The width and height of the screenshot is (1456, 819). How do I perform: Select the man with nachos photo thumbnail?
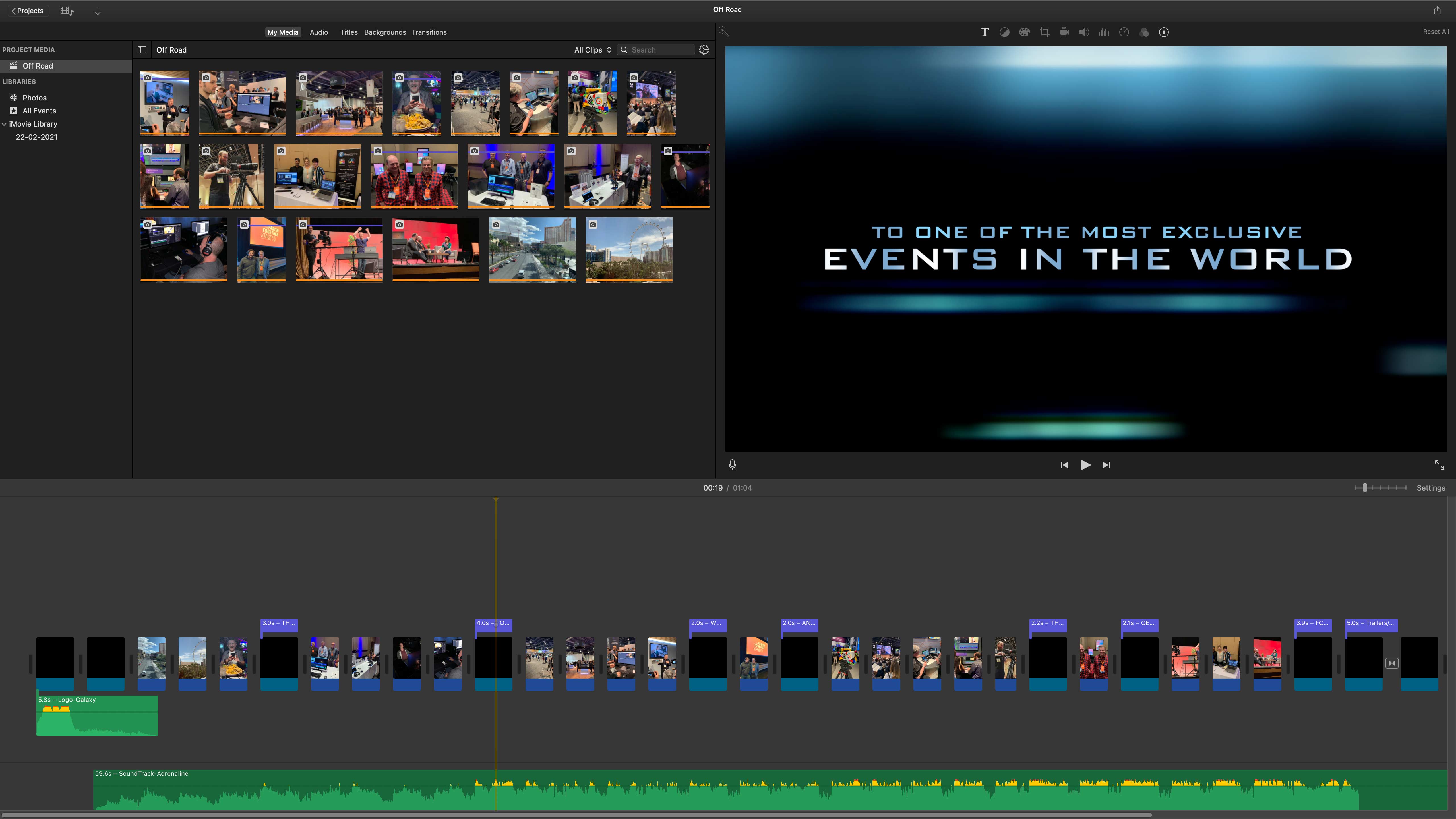417,103
